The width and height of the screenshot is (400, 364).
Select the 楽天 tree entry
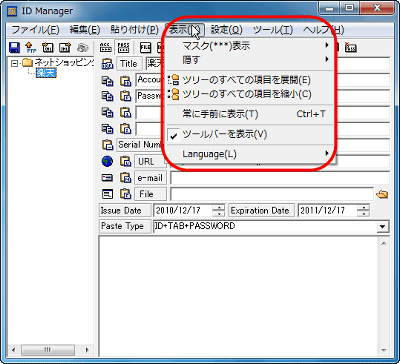pos(46,73)
